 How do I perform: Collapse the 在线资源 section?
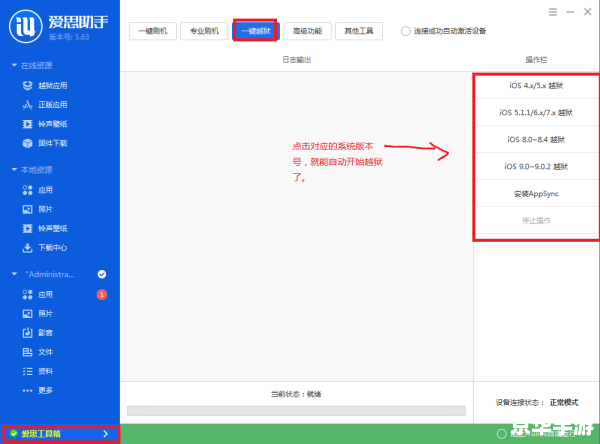tap(14, 65)
